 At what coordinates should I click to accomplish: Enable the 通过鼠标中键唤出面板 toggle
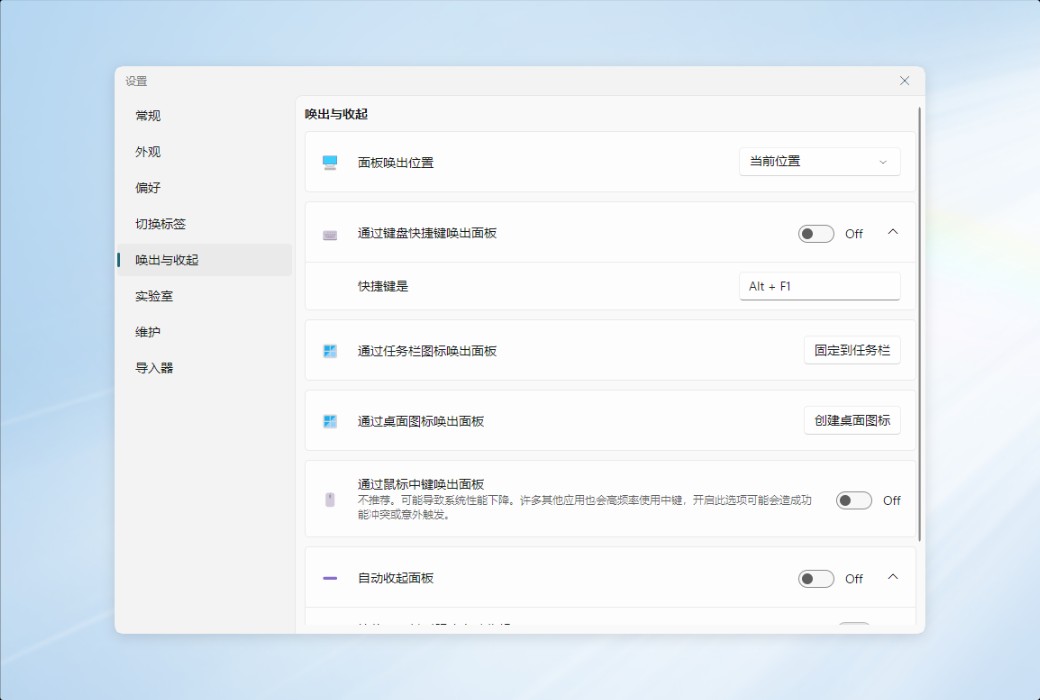[854, 500]
